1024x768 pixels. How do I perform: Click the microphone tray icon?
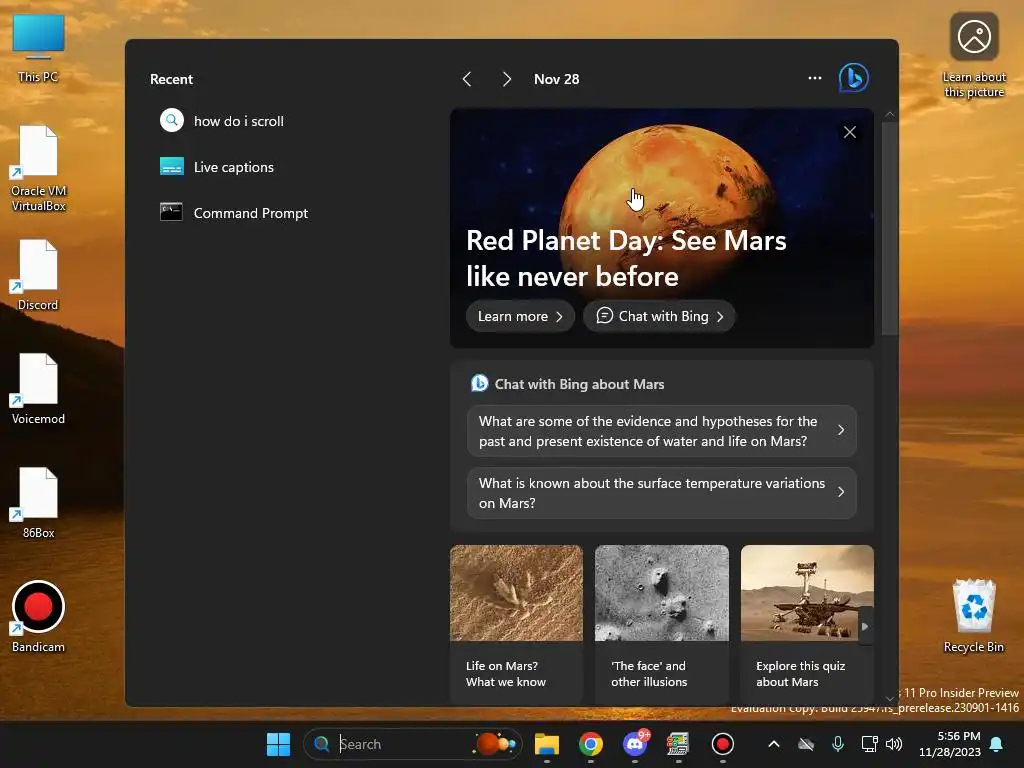pyautogui.click(x=838, y=744)
